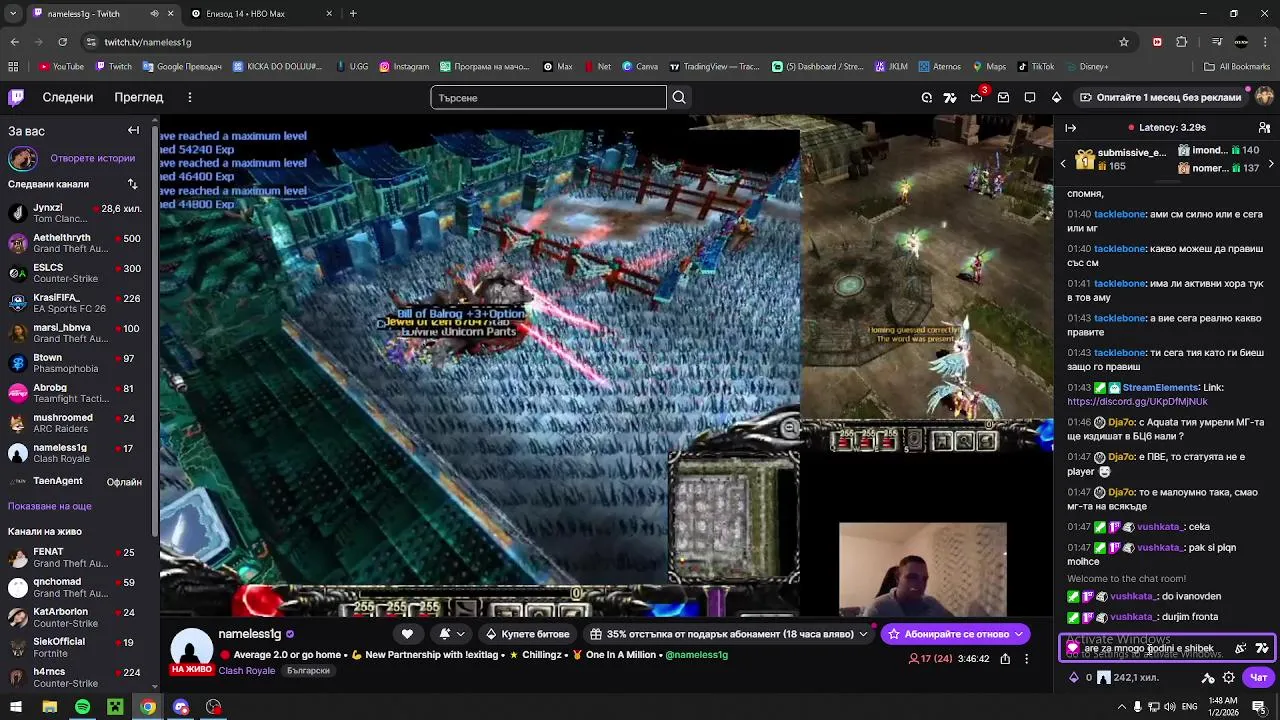Click the Twitch search field

coord(548,97)
